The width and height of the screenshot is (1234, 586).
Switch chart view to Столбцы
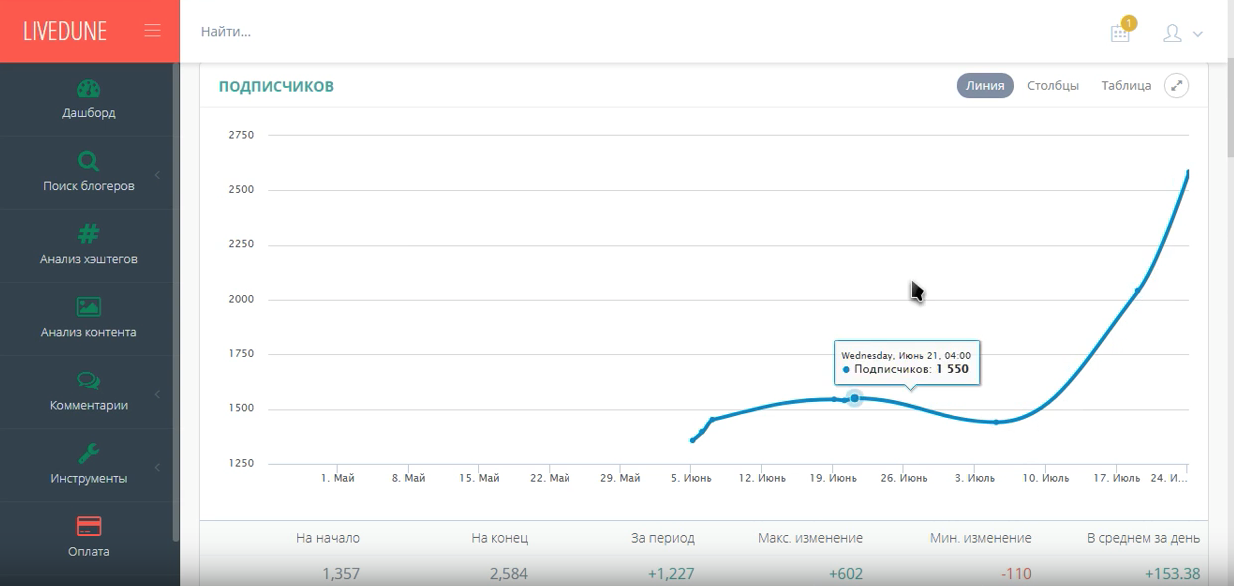point(1053,86)
